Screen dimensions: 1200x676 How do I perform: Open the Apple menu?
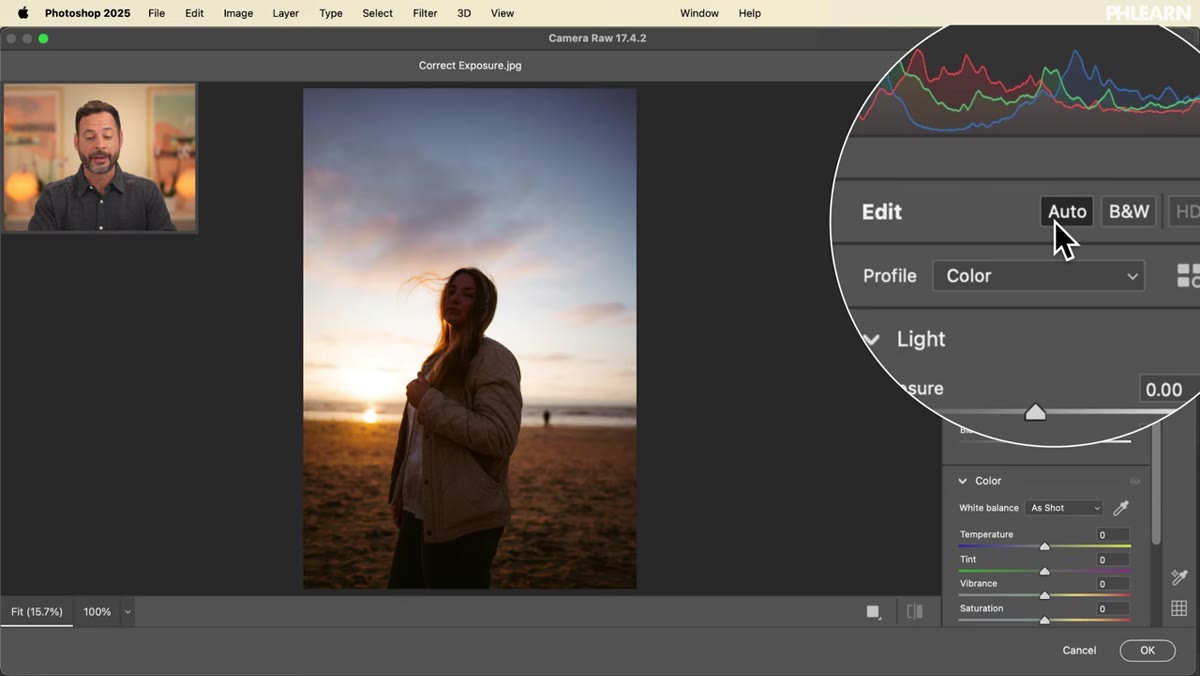coord(23,13)
